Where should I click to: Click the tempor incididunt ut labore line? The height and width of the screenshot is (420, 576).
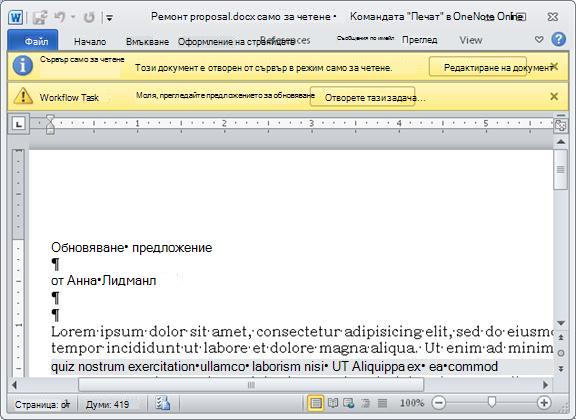[x=302, y=348]
